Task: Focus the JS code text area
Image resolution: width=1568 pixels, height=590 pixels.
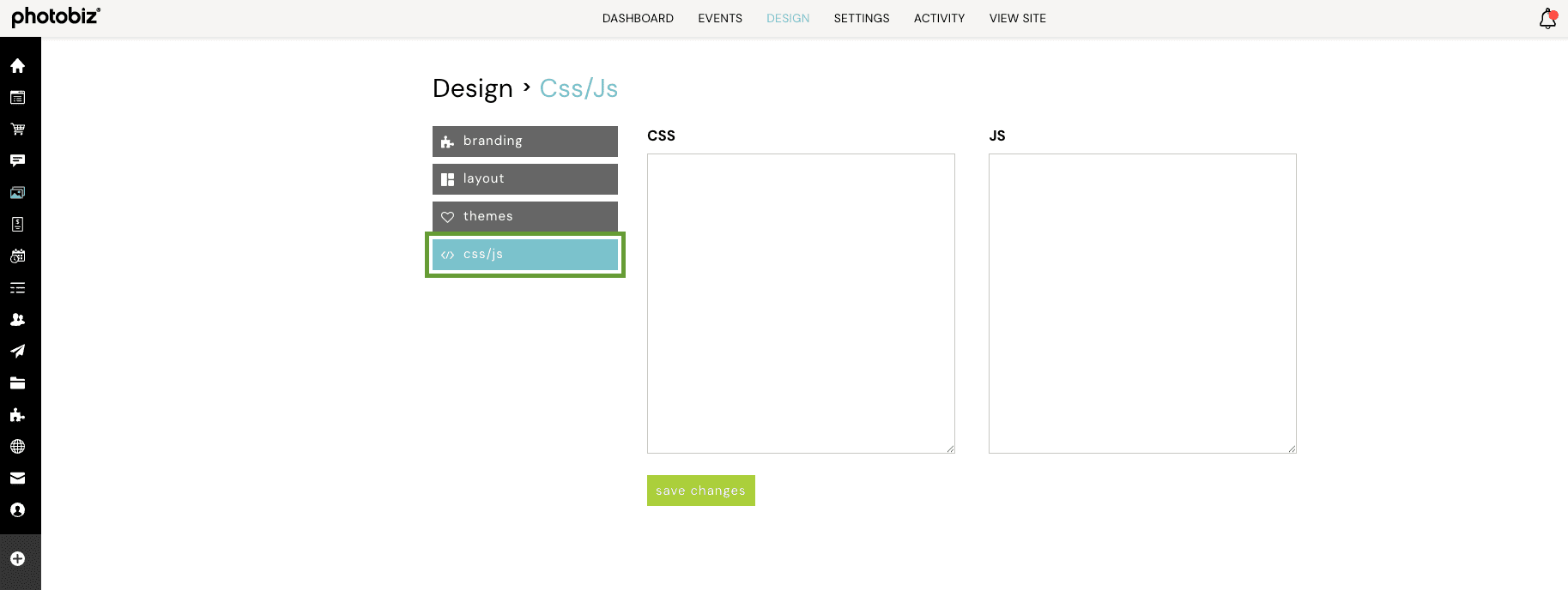Action: pos(1142,304)
